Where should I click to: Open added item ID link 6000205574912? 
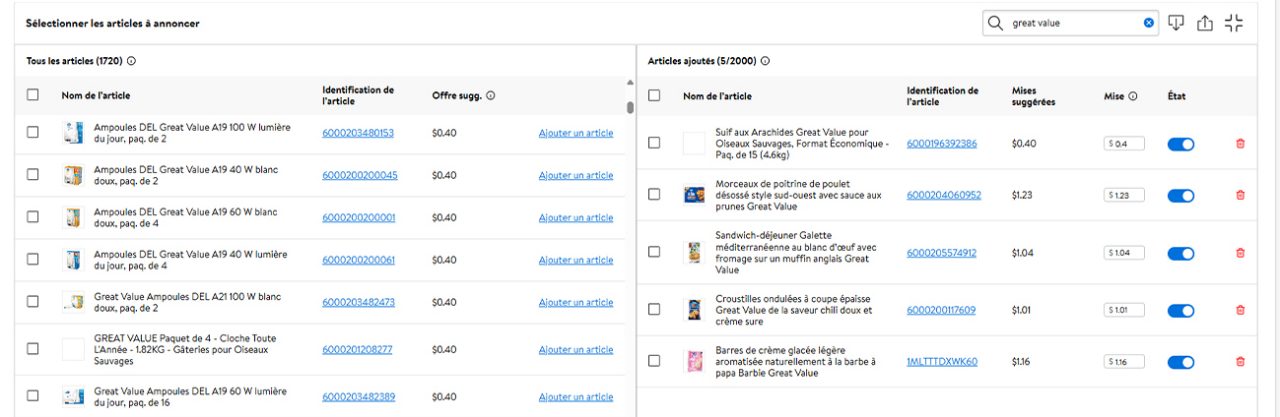pos(942,253)
